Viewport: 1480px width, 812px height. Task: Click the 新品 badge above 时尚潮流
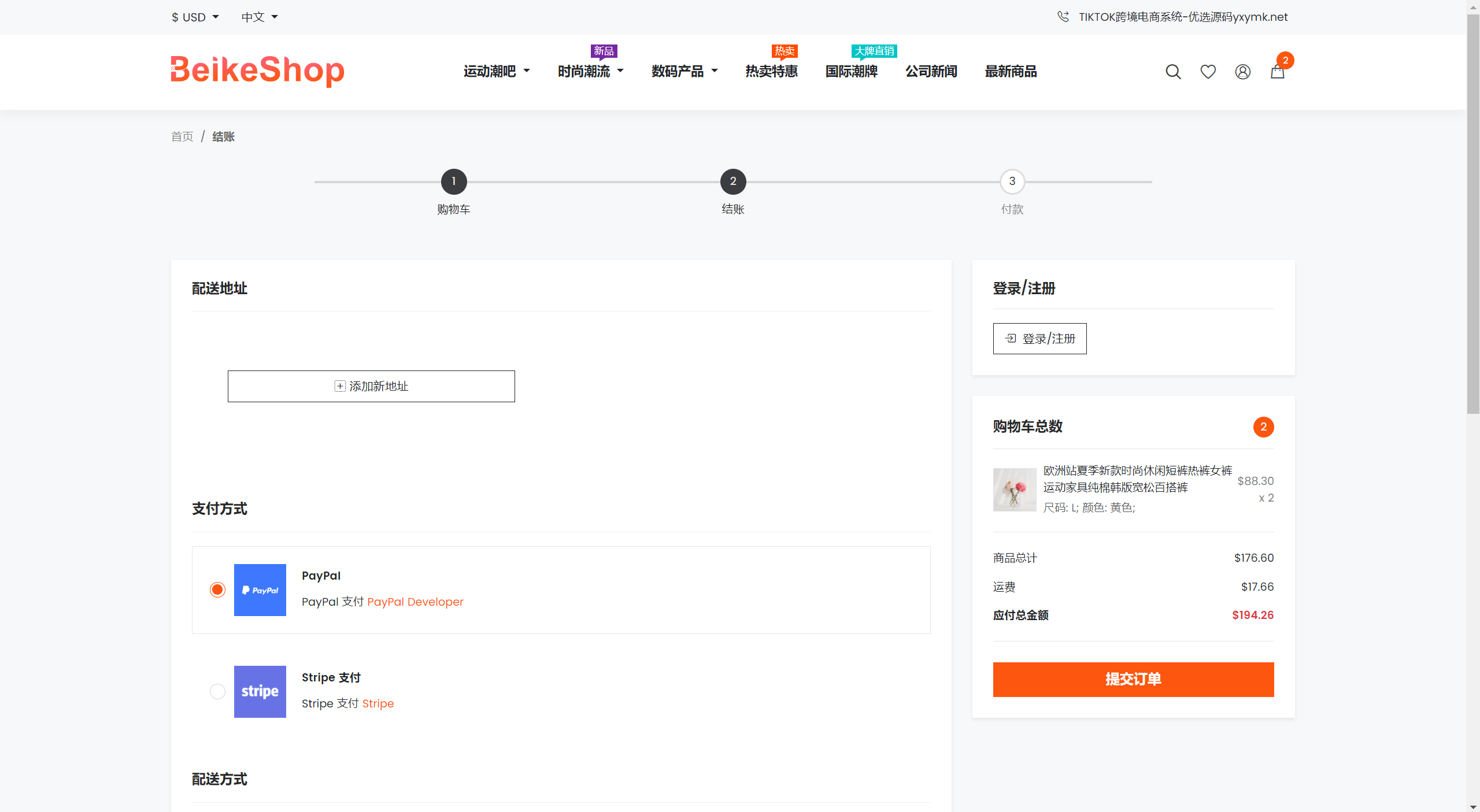[604, 51]
